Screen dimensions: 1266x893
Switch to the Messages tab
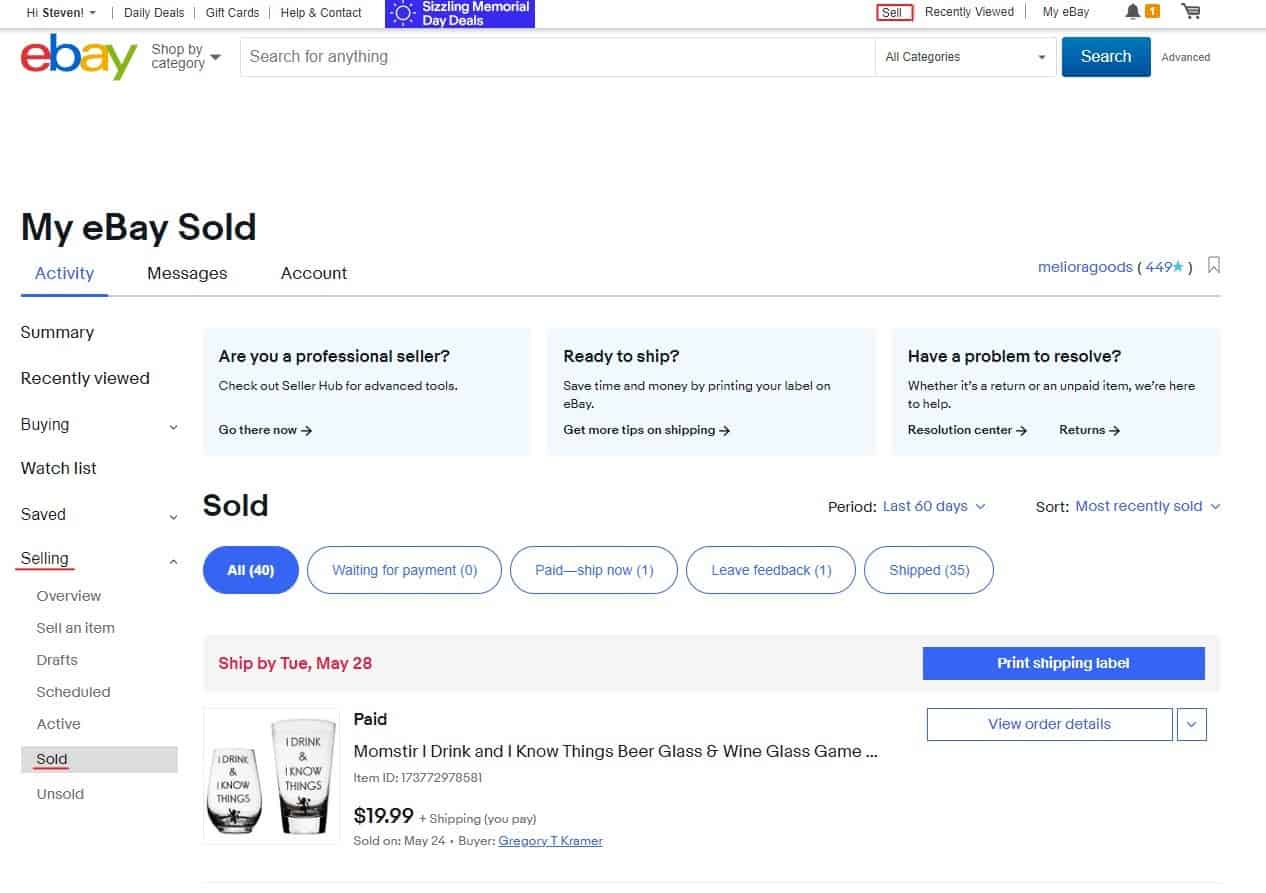click(x=187, y=273)
